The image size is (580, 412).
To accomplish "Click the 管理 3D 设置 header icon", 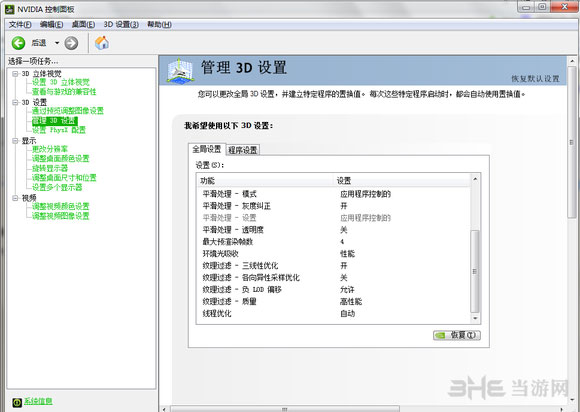I will 180,70.
